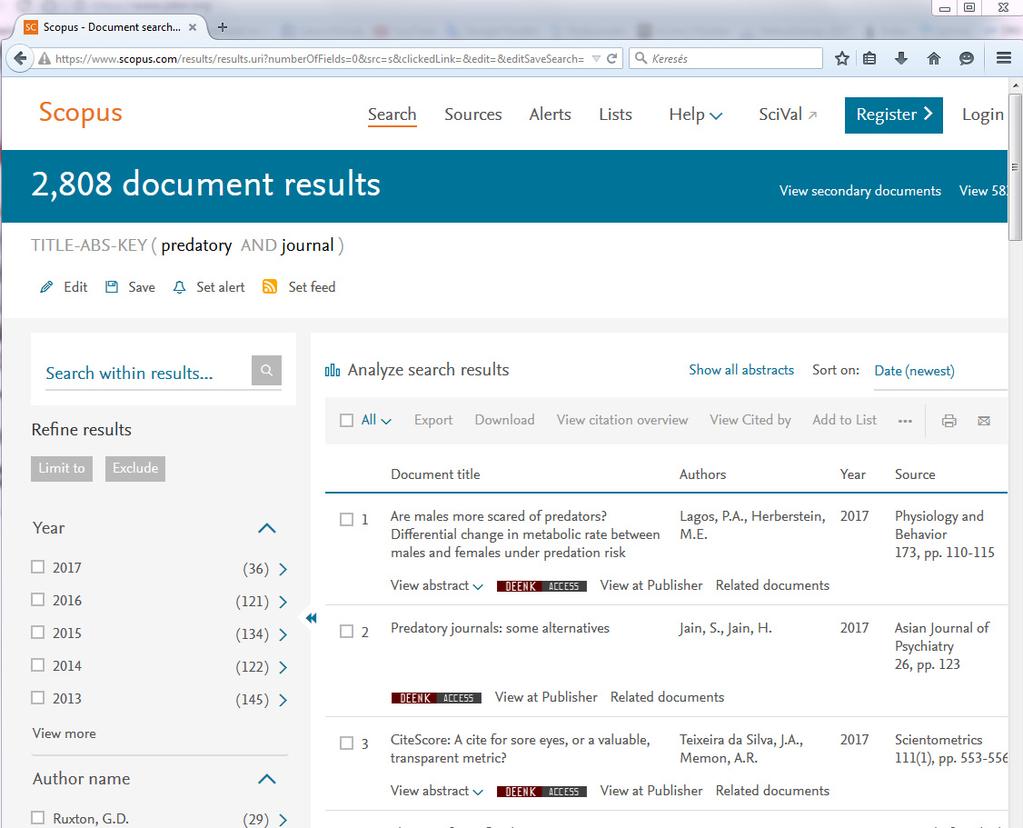Collapse the Author name filter section
This screenshot has width=1023, height=828.
(267, 778)
